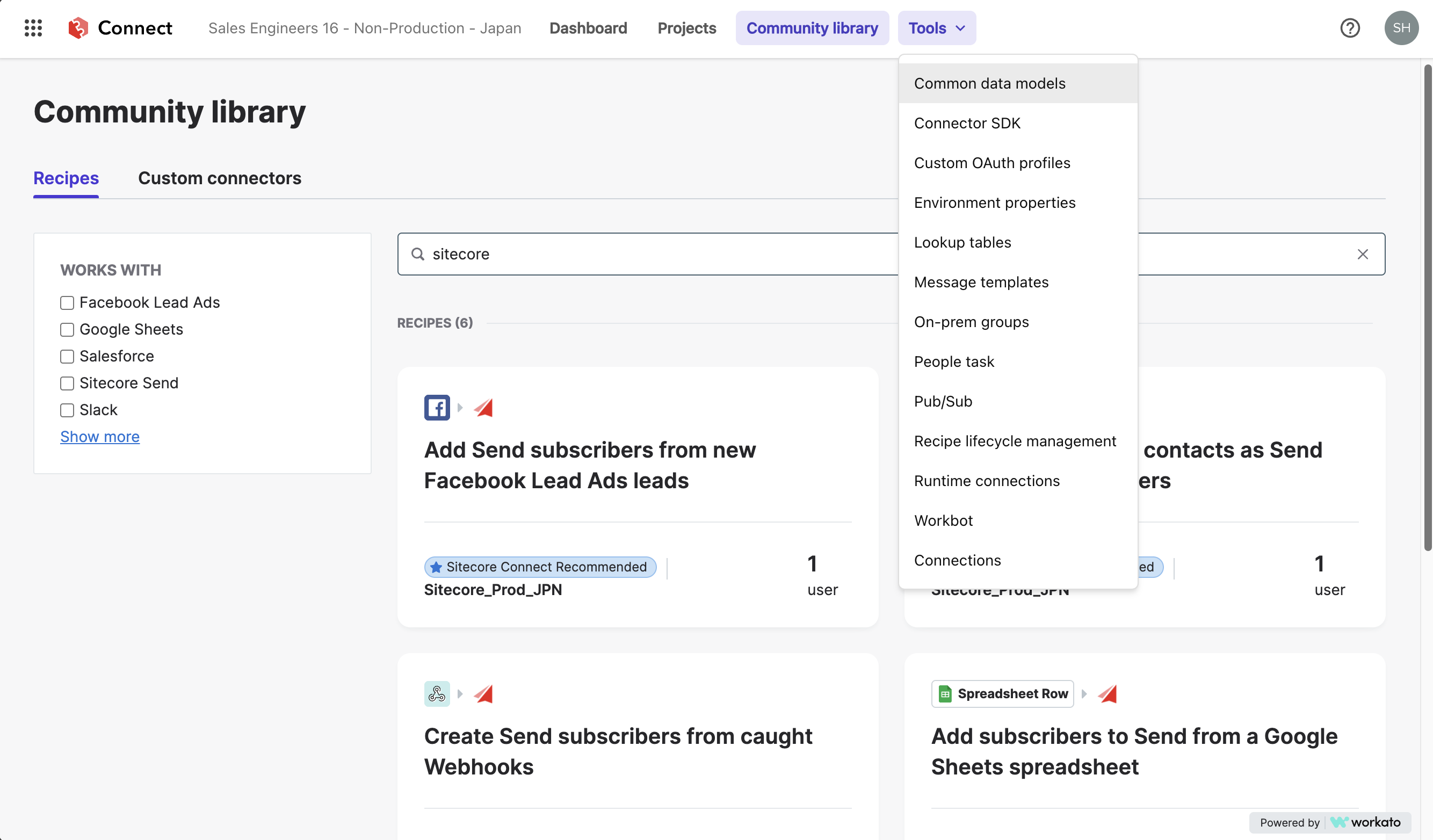Clear the search with the X icon
This screenshot has width=1433, height=840.
[1363, 254]
